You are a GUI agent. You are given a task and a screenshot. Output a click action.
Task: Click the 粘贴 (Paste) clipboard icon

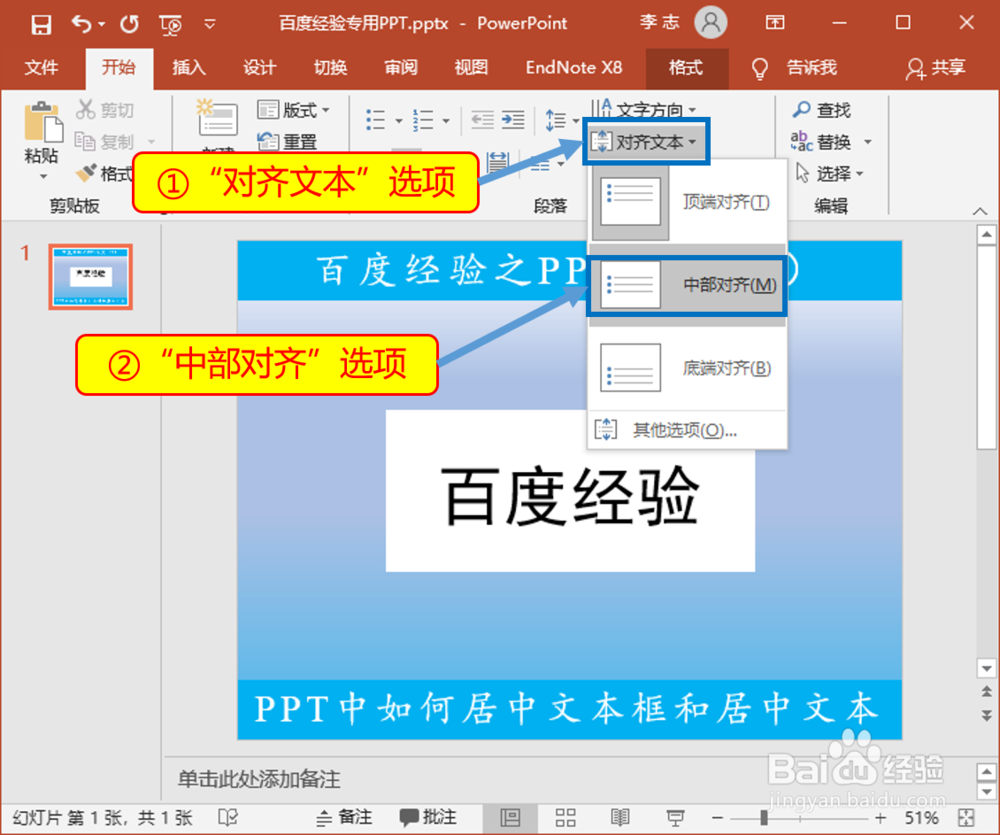point(43,122)
